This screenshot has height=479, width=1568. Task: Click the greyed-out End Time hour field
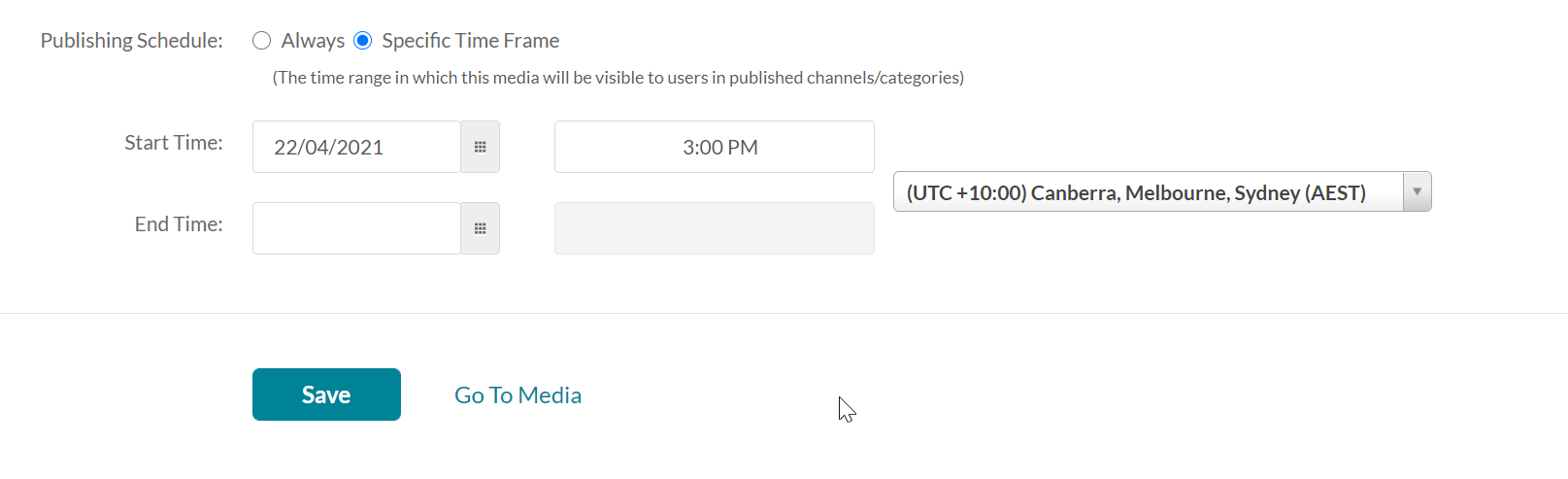pyautogui.click(x=715, y=228)
